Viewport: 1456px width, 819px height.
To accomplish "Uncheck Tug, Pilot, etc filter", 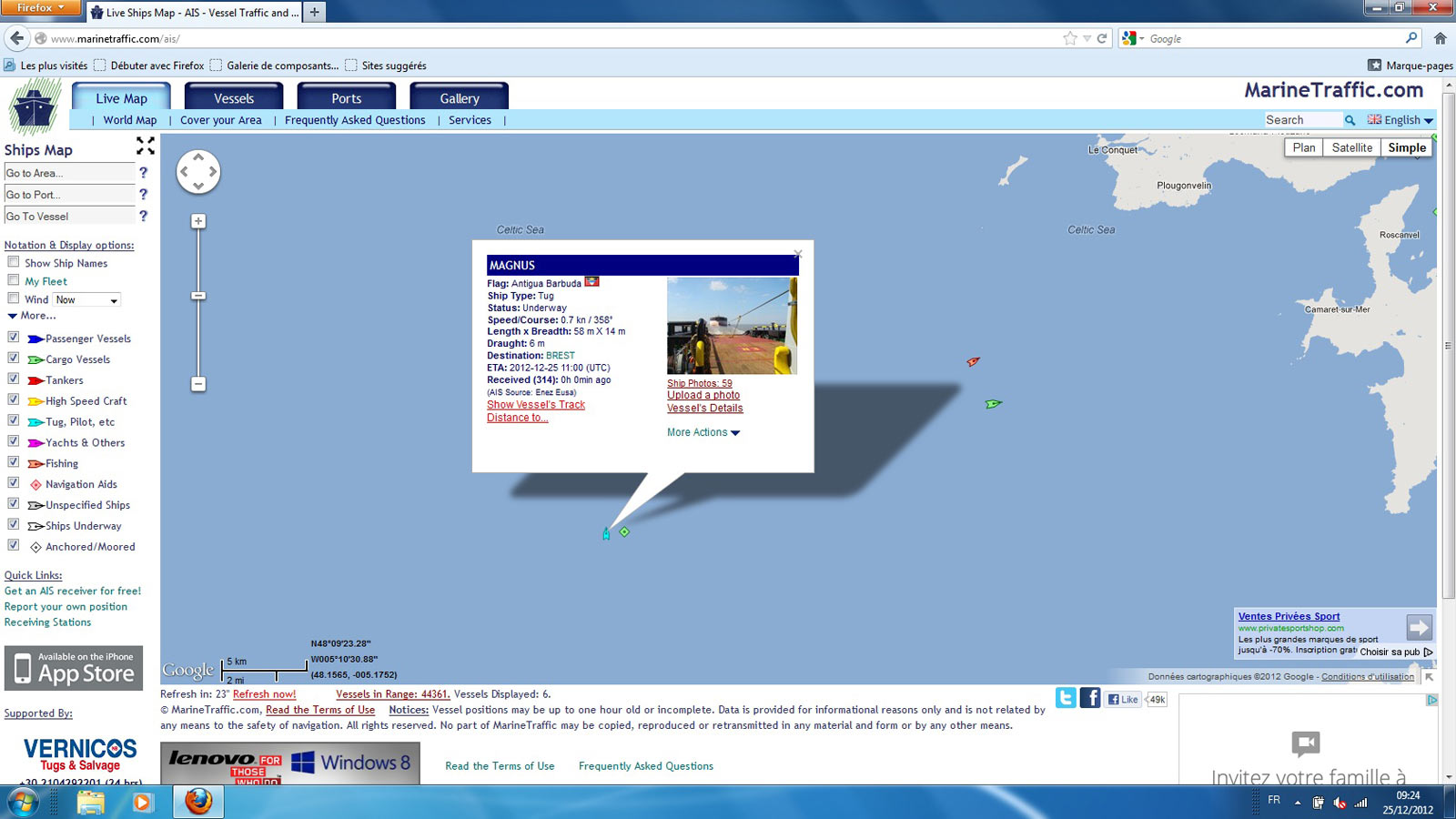I will [14, 420].
